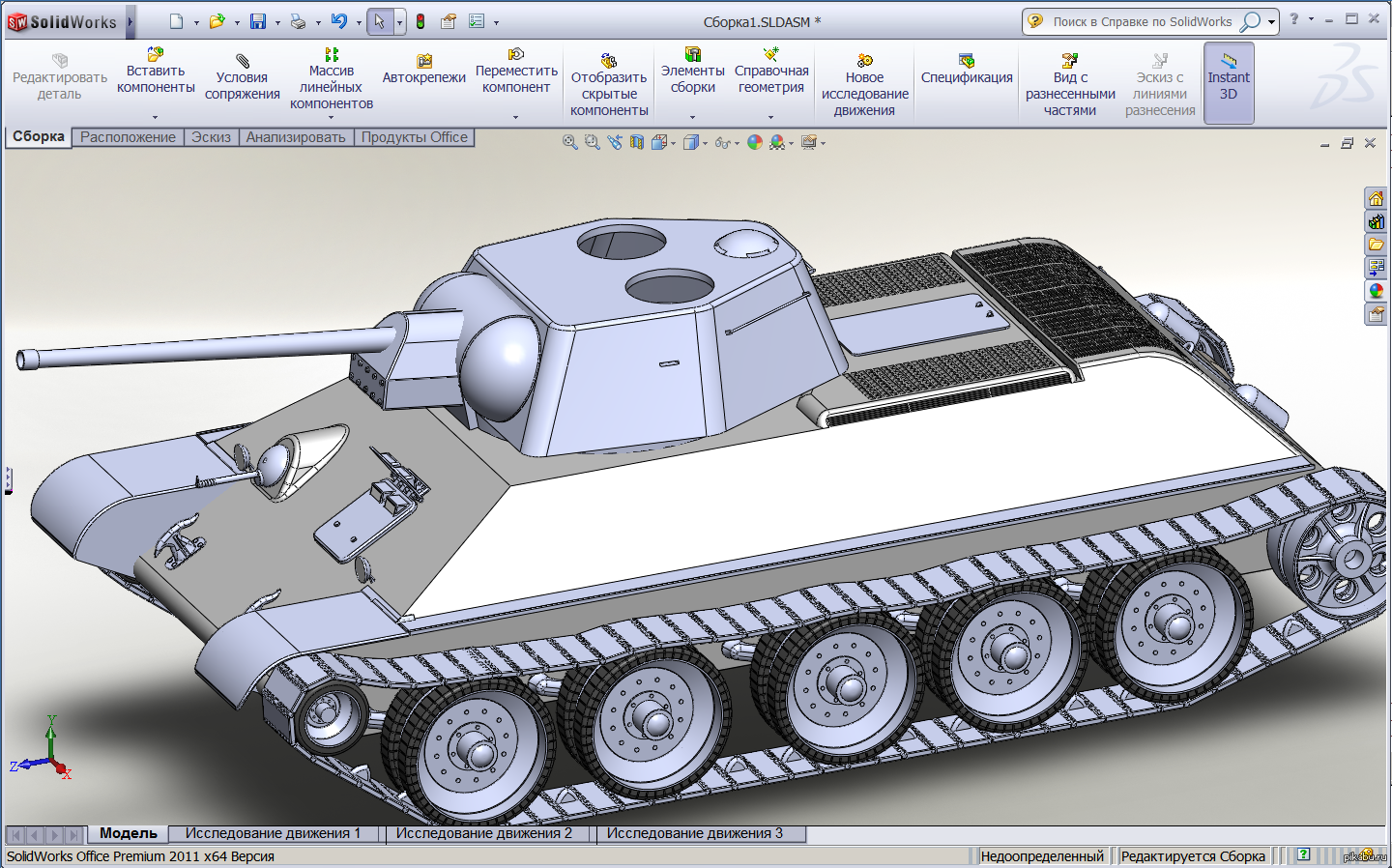1392x868 pixels.
Task: Click the Undo arrow icon
Action: 338,21
